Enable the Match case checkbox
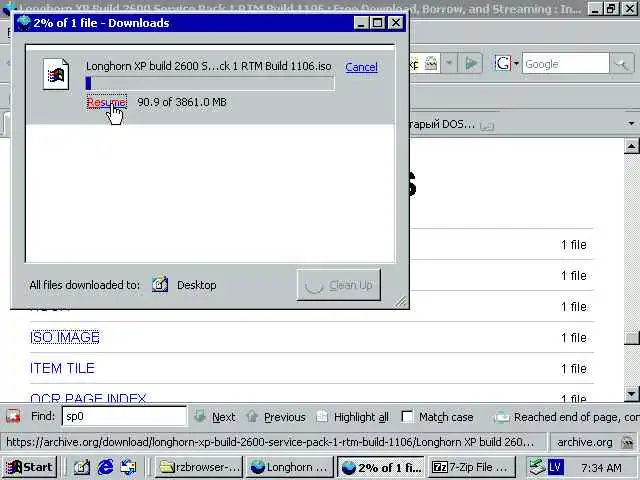This screenshot has height=480, width=640. pyautogui.click(x=407, y=417)
